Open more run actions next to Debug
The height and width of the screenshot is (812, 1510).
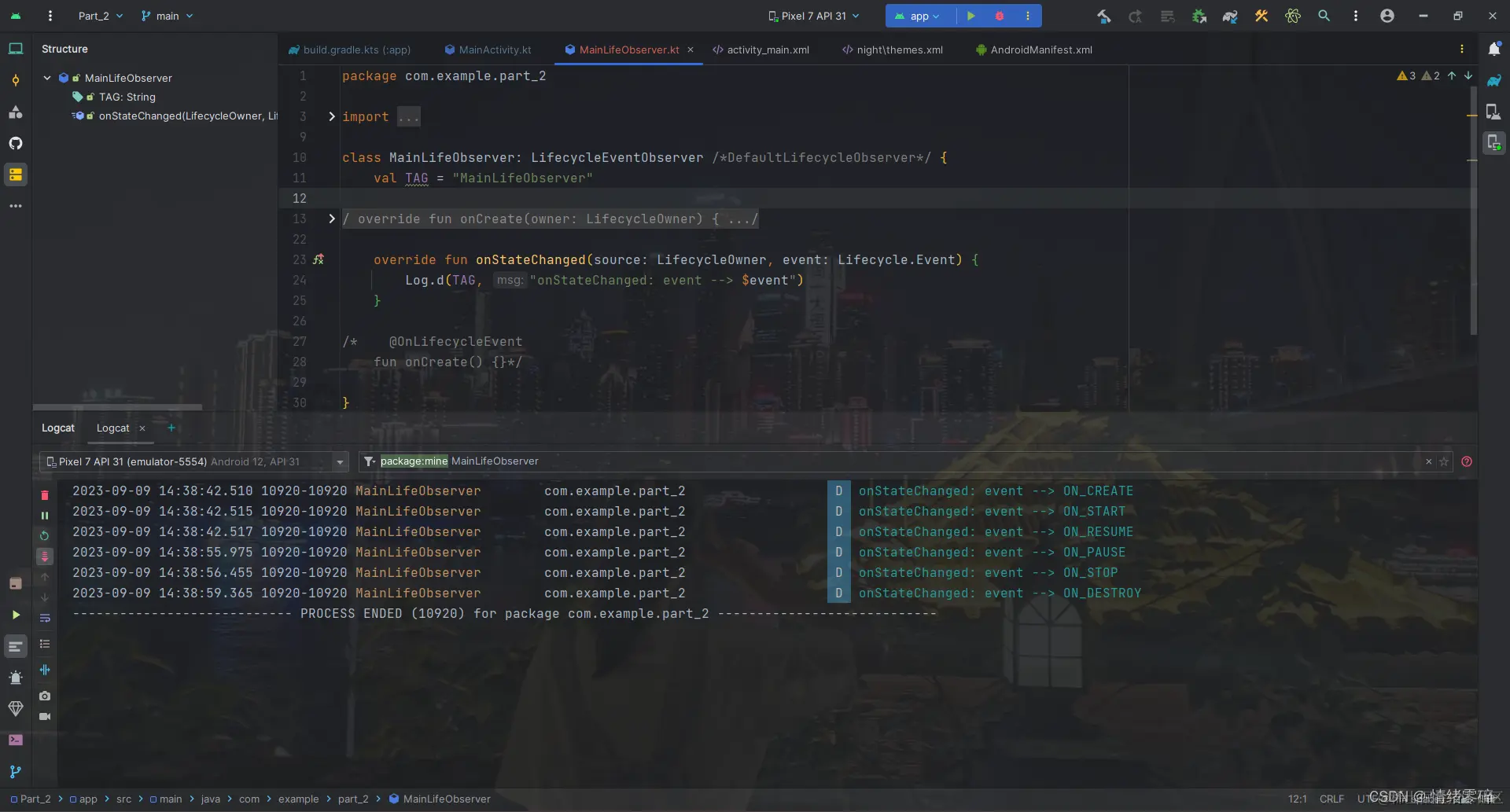(x=1028, y=16)
